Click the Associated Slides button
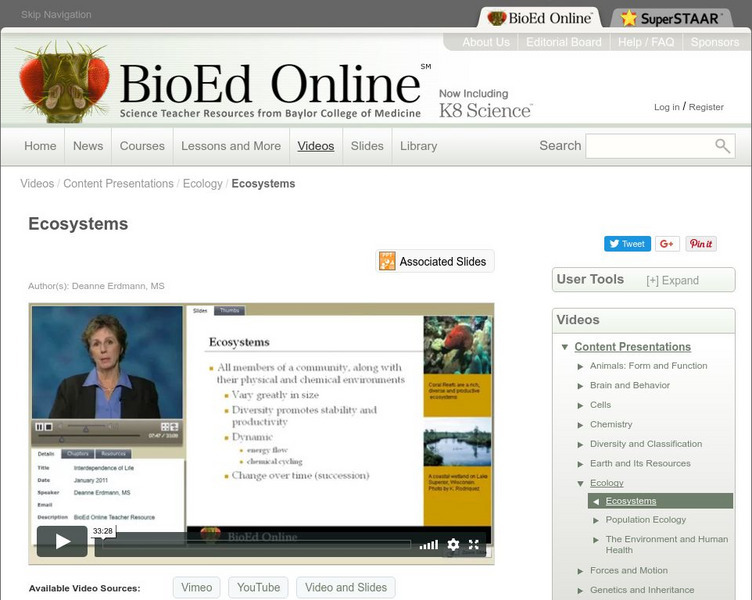 click(x=435, y=261)
